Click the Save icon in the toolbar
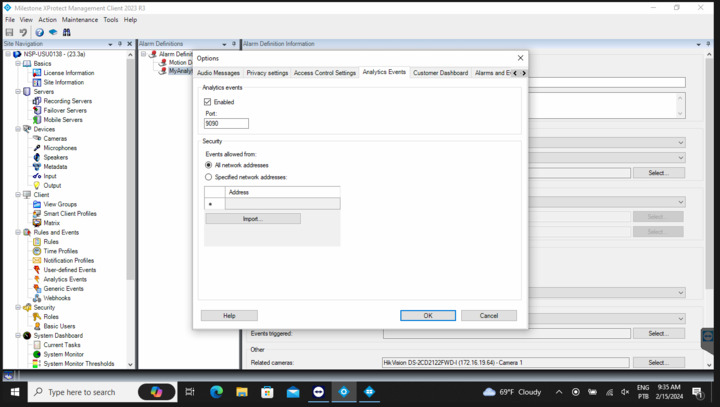Screen dimensions: 720x407 tap(9, 32)
